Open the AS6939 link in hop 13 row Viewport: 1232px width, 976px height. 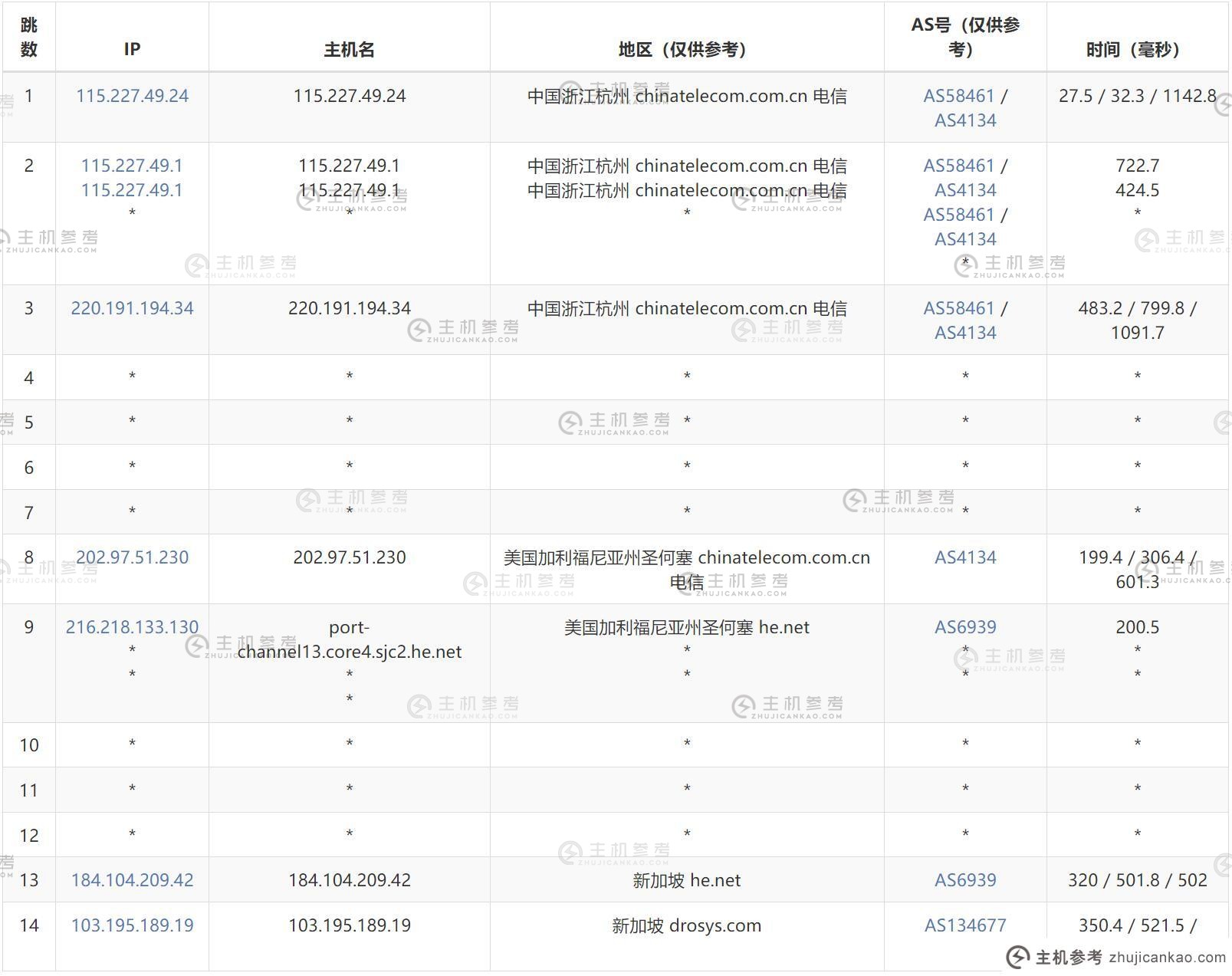(x=965, y=880)
